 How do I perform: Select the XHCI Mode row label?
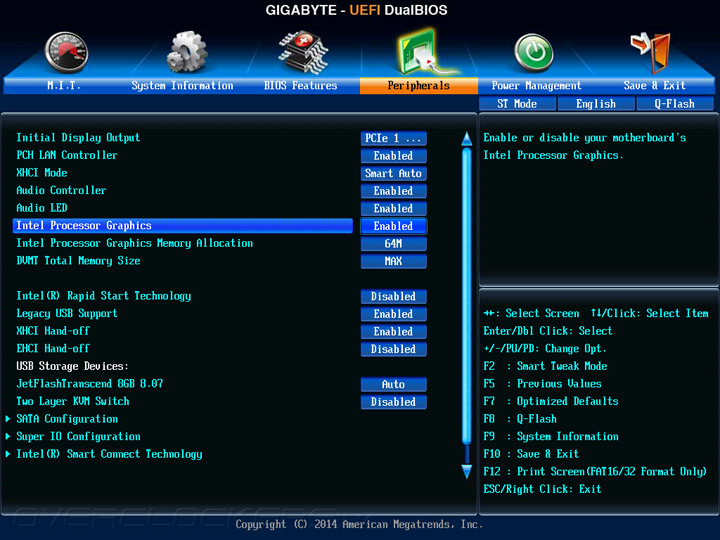[42, 173]
